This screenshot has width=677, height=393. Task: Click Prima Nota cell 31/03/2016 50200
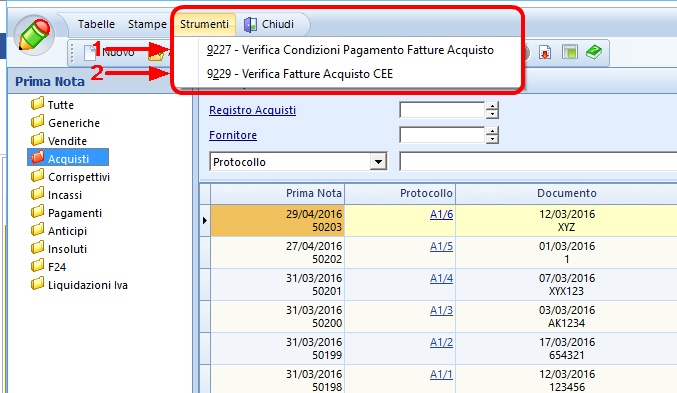(x=277, y=317)
